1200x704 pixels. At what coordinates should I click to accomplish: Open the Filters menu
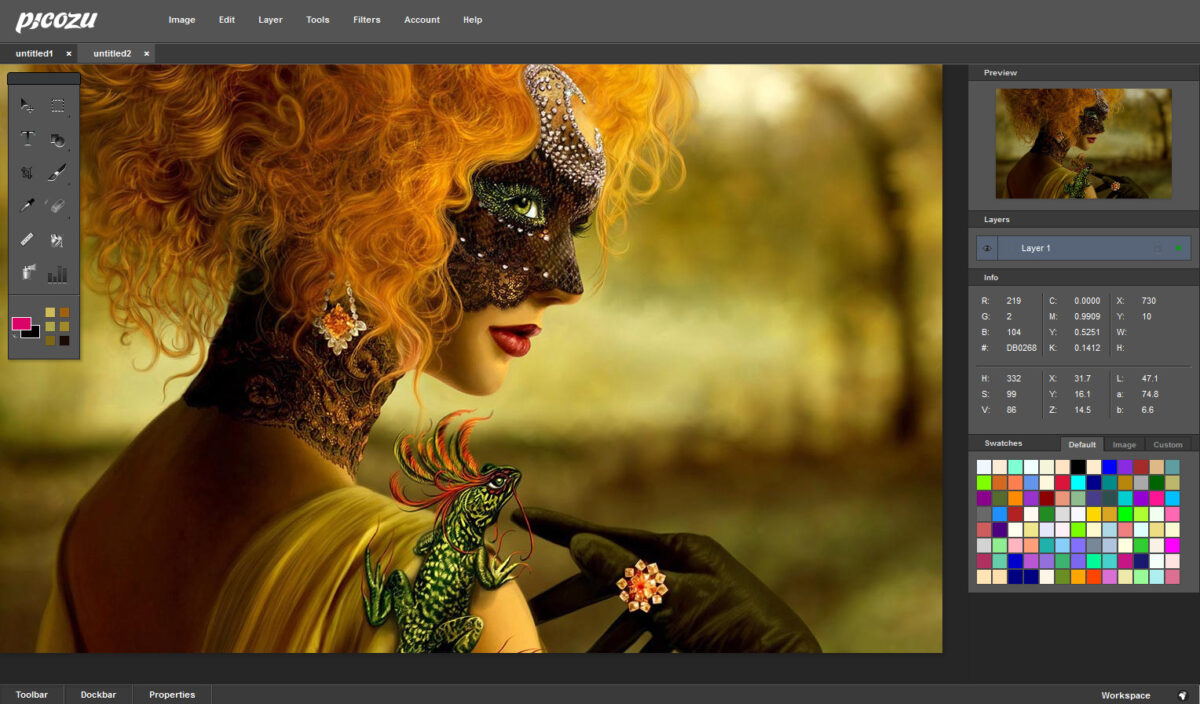367,20
